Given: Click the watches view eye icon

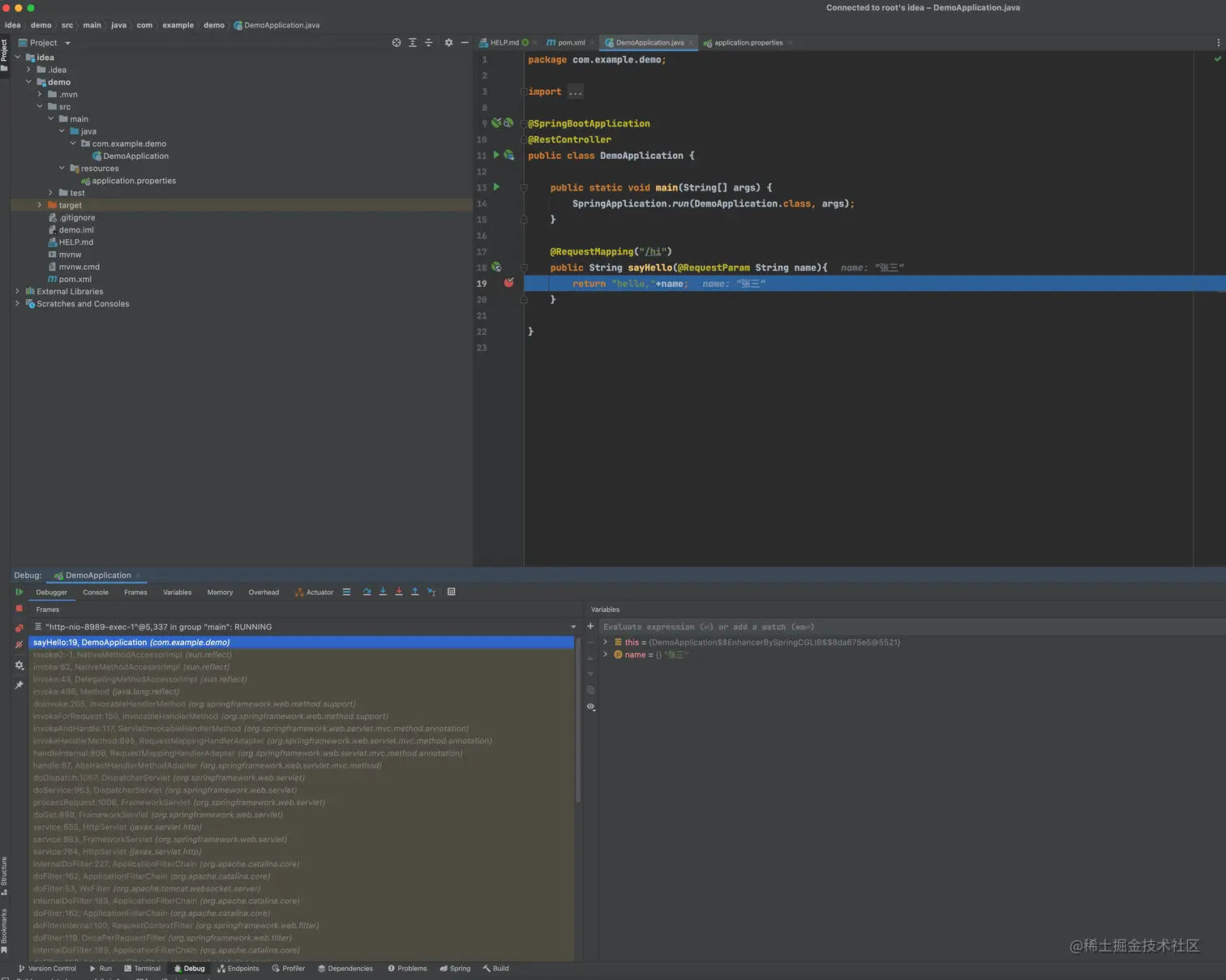Looking at the screenshot, I should (590, 707).
